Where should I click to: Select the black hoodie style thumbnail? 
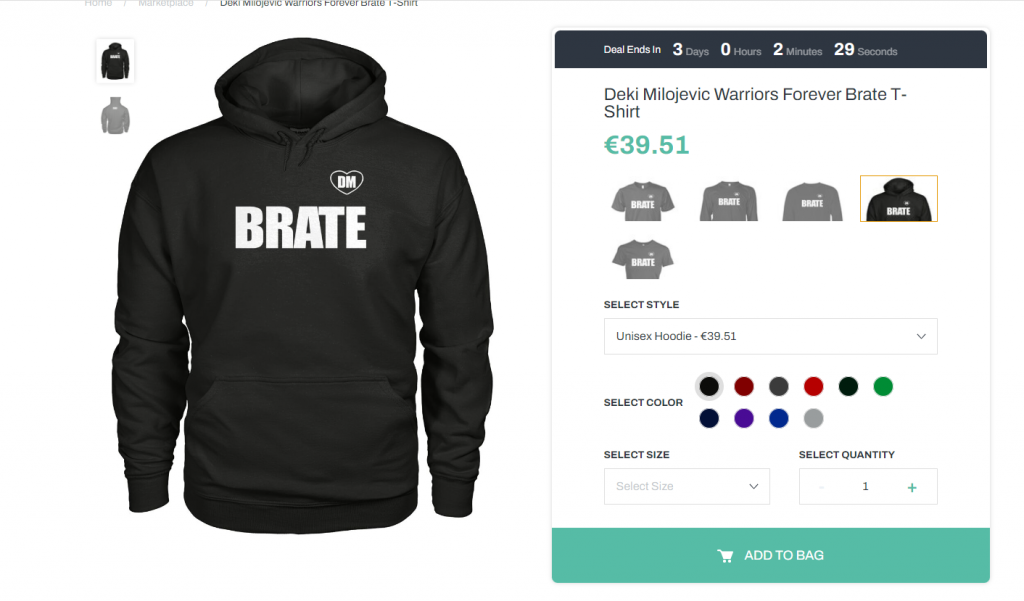pyautogui.click(x=899, y=199)
